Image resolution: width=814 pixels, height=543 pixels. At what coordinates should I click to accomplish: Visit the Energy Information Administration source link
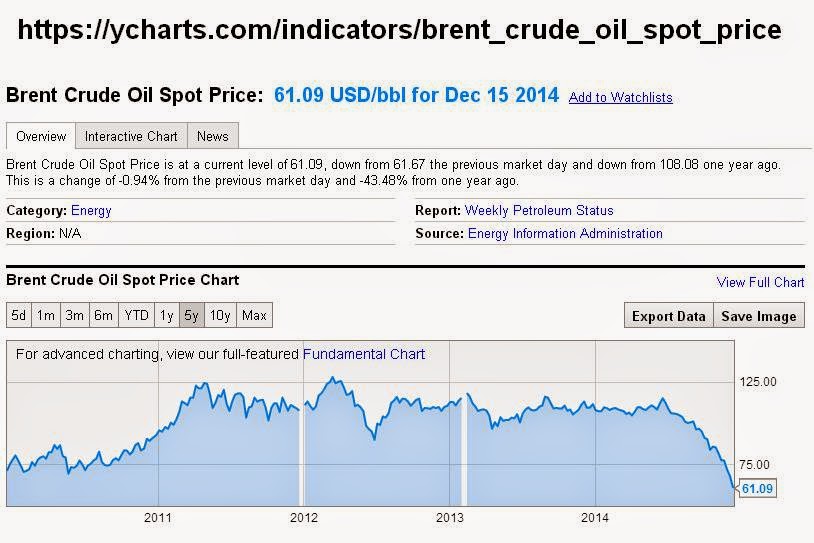(x=565, y=234)
